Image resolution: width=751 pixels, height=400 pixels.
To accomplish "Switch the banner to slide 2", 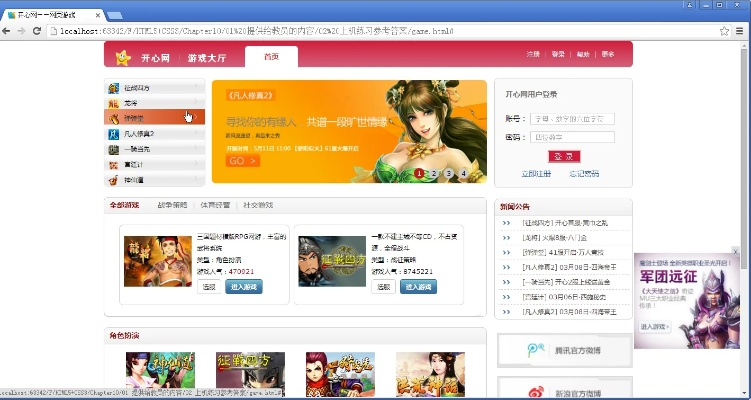I will coord(433,173).
